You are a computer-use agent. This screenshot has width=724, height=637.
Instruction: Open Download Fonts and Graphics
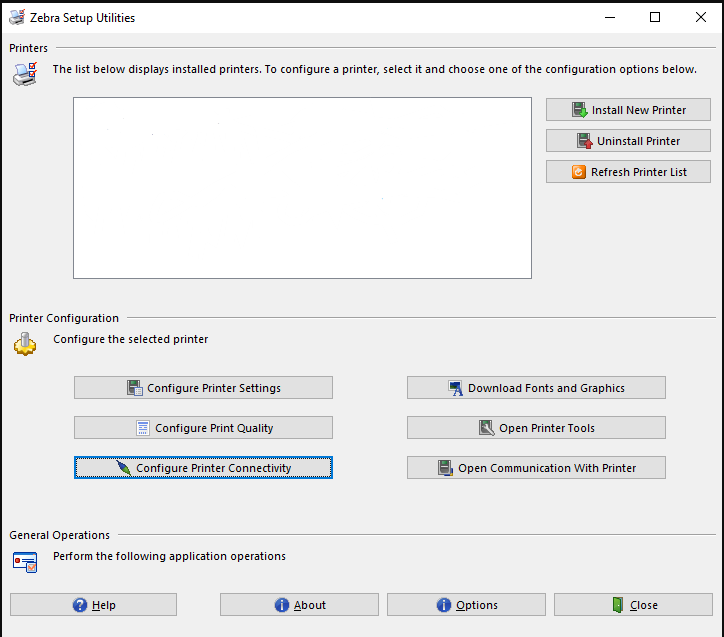coord(536,388)
